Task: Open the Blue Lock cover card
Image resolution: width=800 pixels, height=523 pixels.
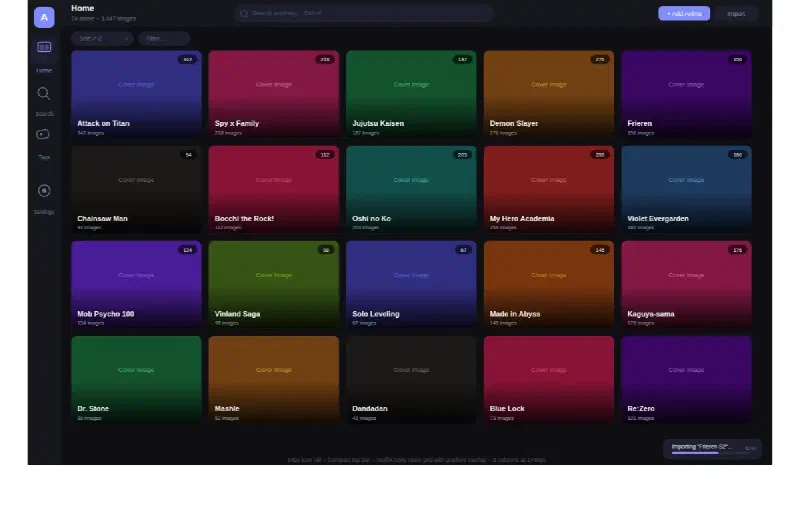Action: point(549,380)
